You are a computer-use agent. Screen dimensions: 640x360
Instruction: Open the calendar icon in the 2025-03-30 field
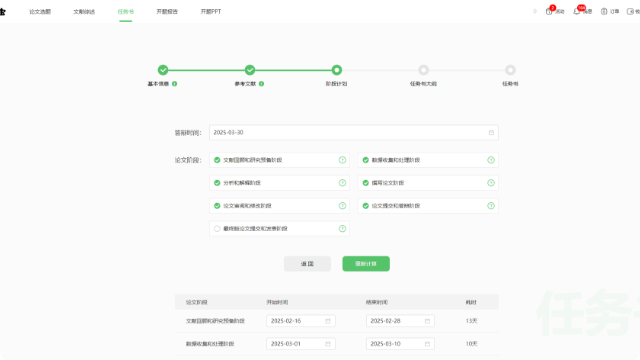coord(491,133)
